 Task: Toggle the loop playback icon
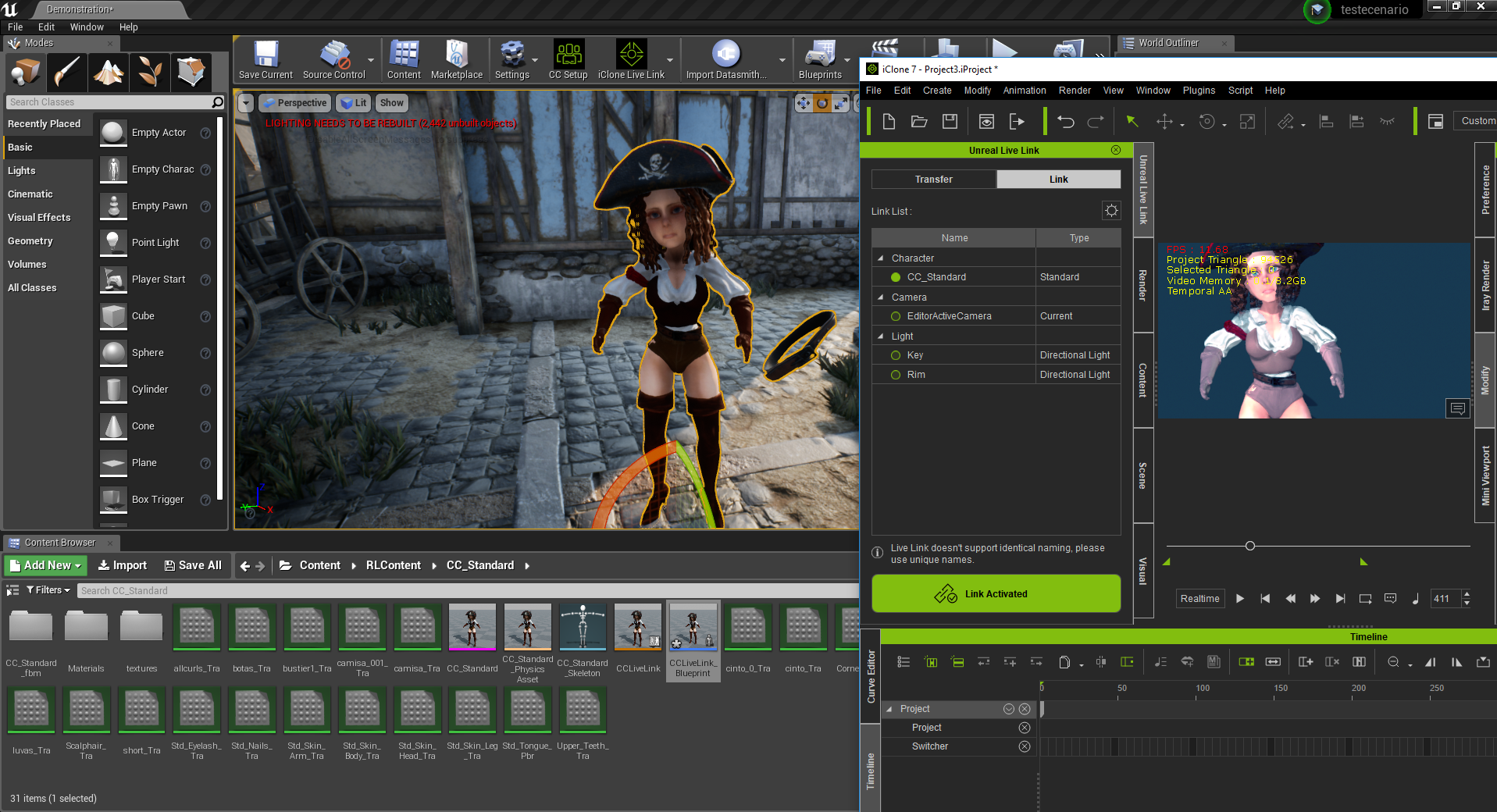(1365, 599)
